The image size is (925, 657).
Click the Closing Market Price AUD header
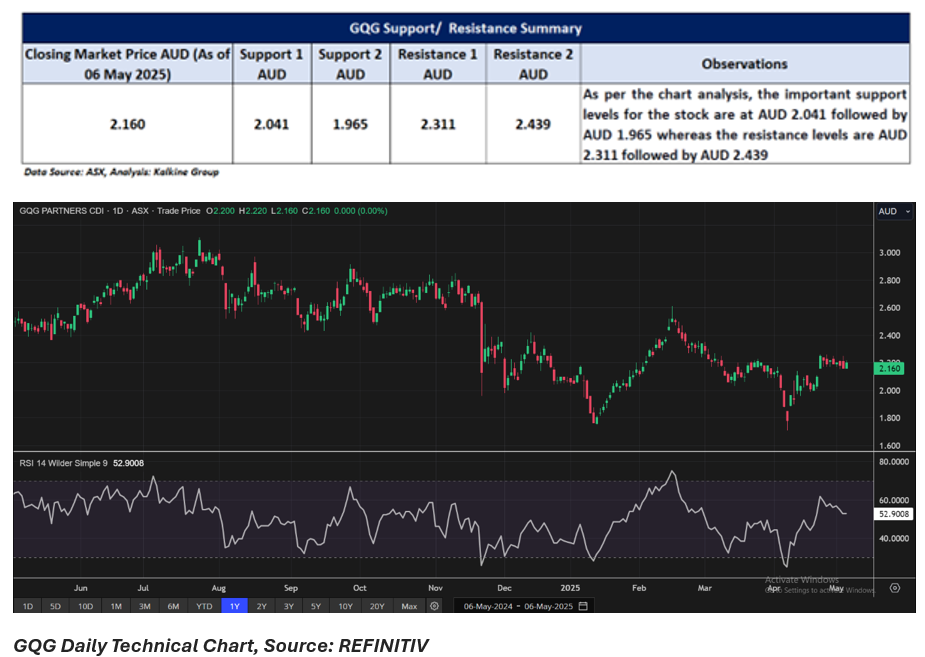pyautogui.click(x=127, y=64)
